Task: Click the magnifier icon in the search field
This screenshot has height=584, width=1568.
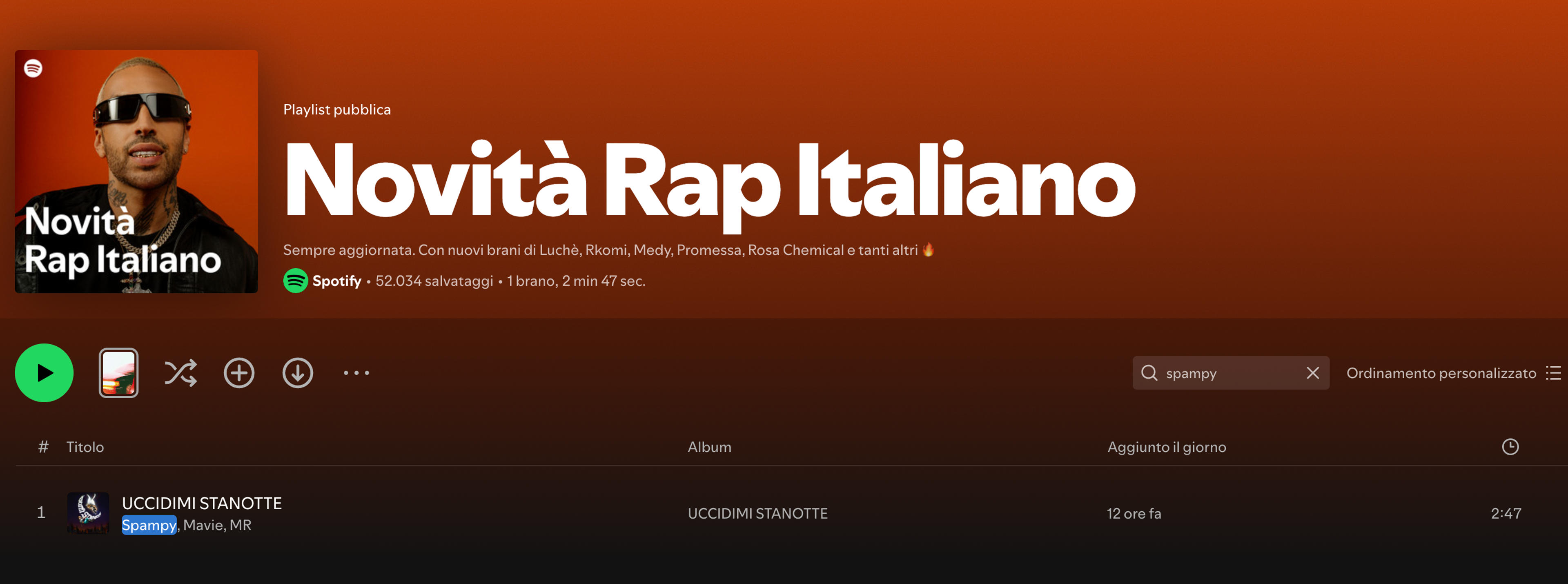Action: tap(1149, 373)
